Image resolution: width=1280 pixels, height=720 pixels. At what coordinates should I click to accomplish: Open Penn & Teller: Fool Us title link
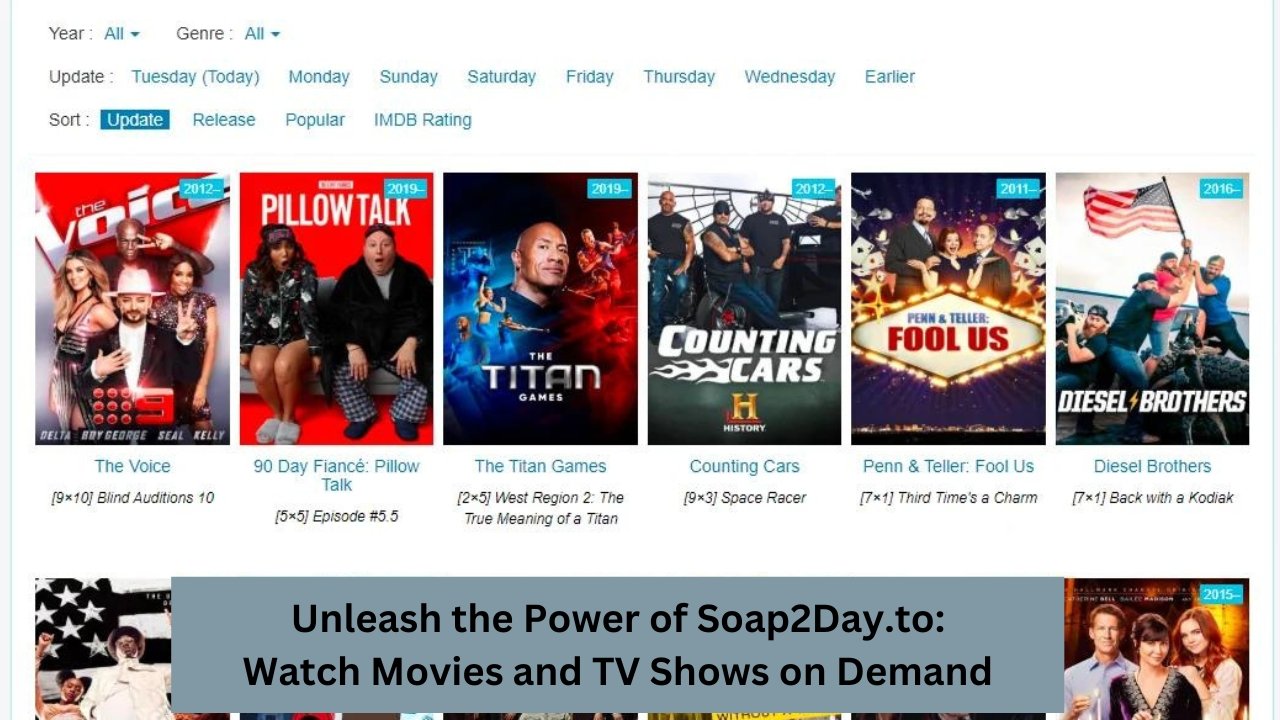948,466
